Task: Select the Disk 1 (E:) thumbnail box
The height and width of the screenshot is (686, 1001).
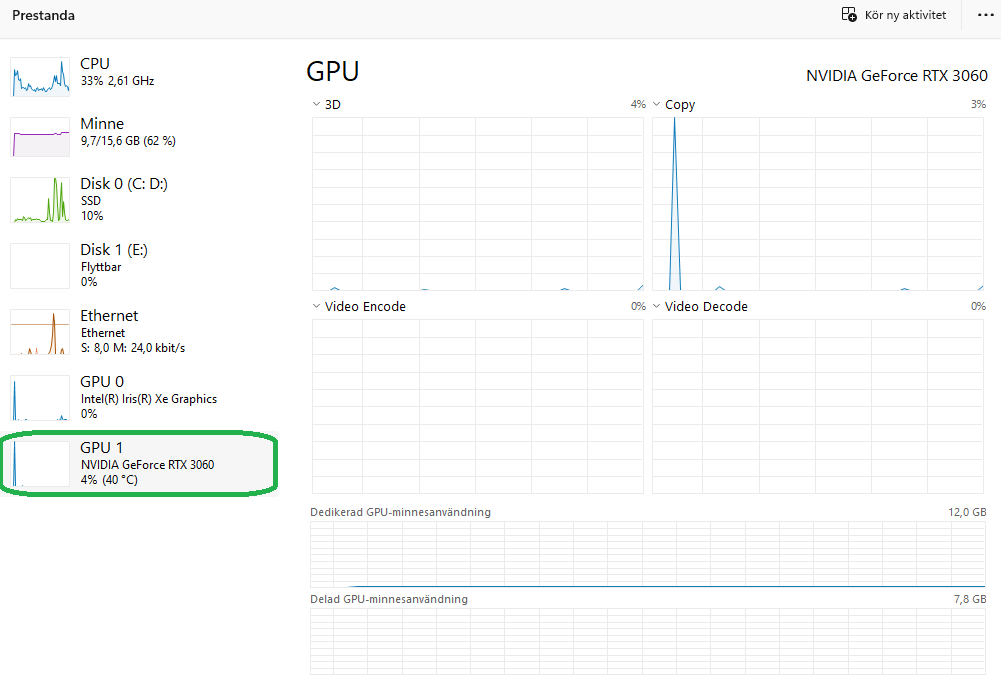Action: pyautogui.click(x=40, y=266)
